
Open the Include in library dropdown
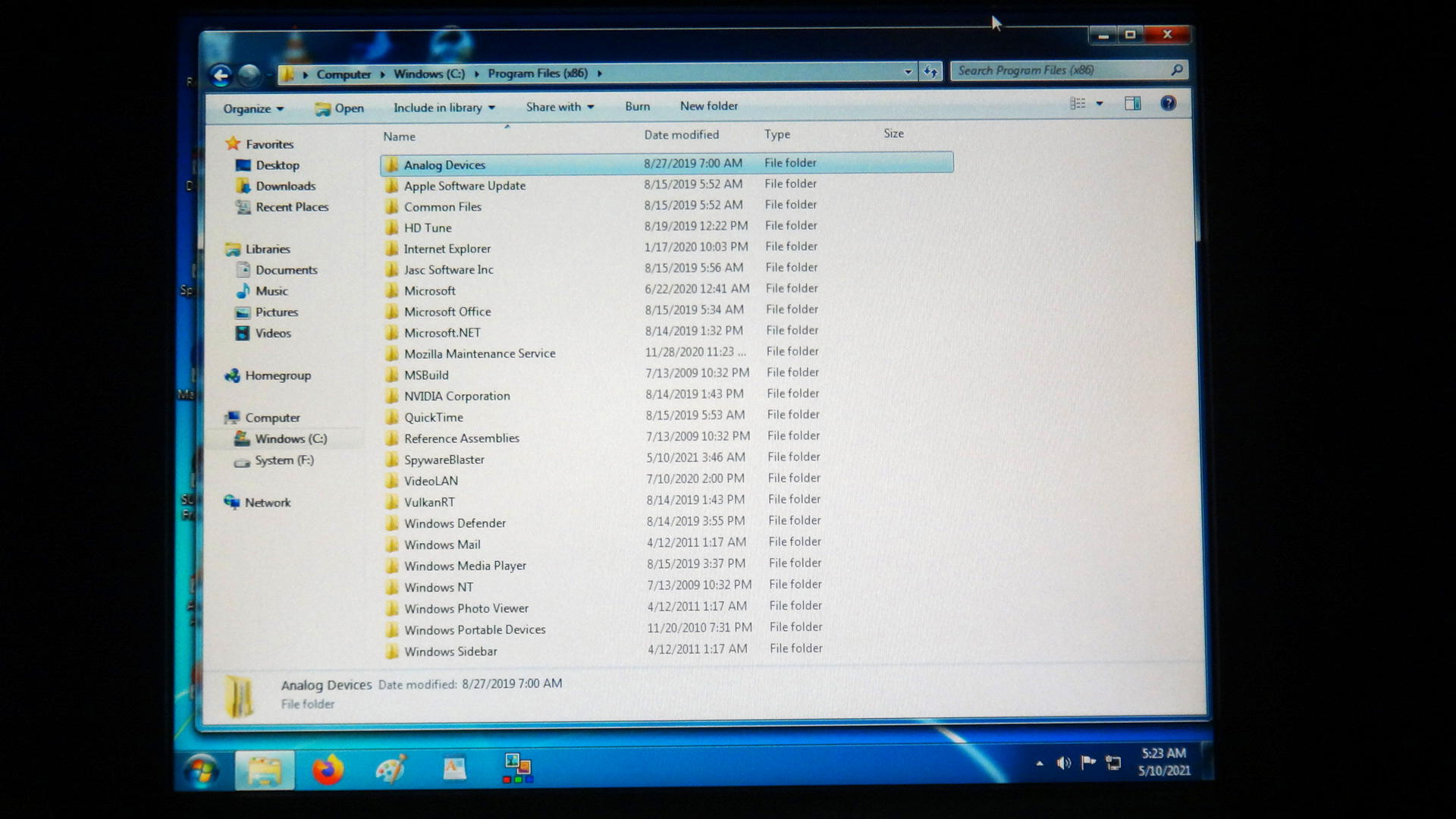click(x=444, y=108)
